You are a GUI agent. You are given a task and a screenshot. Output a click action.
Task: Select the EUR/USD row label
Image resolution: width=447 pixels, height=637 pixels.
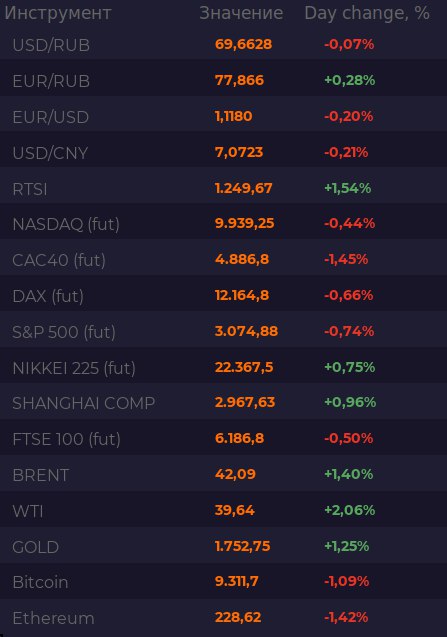tap(51, 117)
